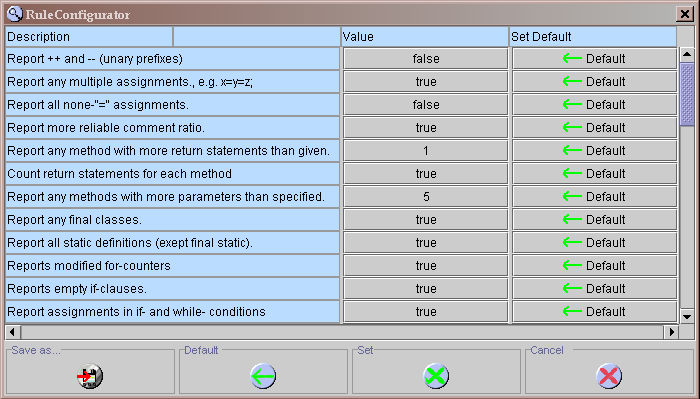Click the vertical scrollbar thumb
This screenshot has width=700, height=399.
[x=687, y=94]
